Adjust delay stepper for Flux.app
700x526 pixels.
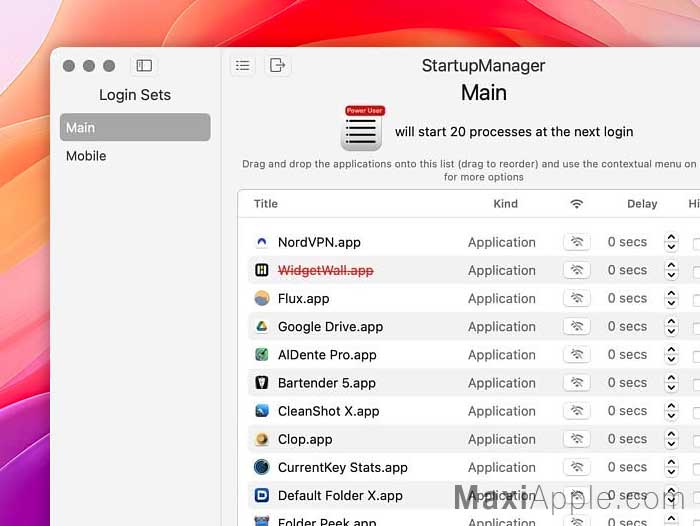click(x=671, y=298)
